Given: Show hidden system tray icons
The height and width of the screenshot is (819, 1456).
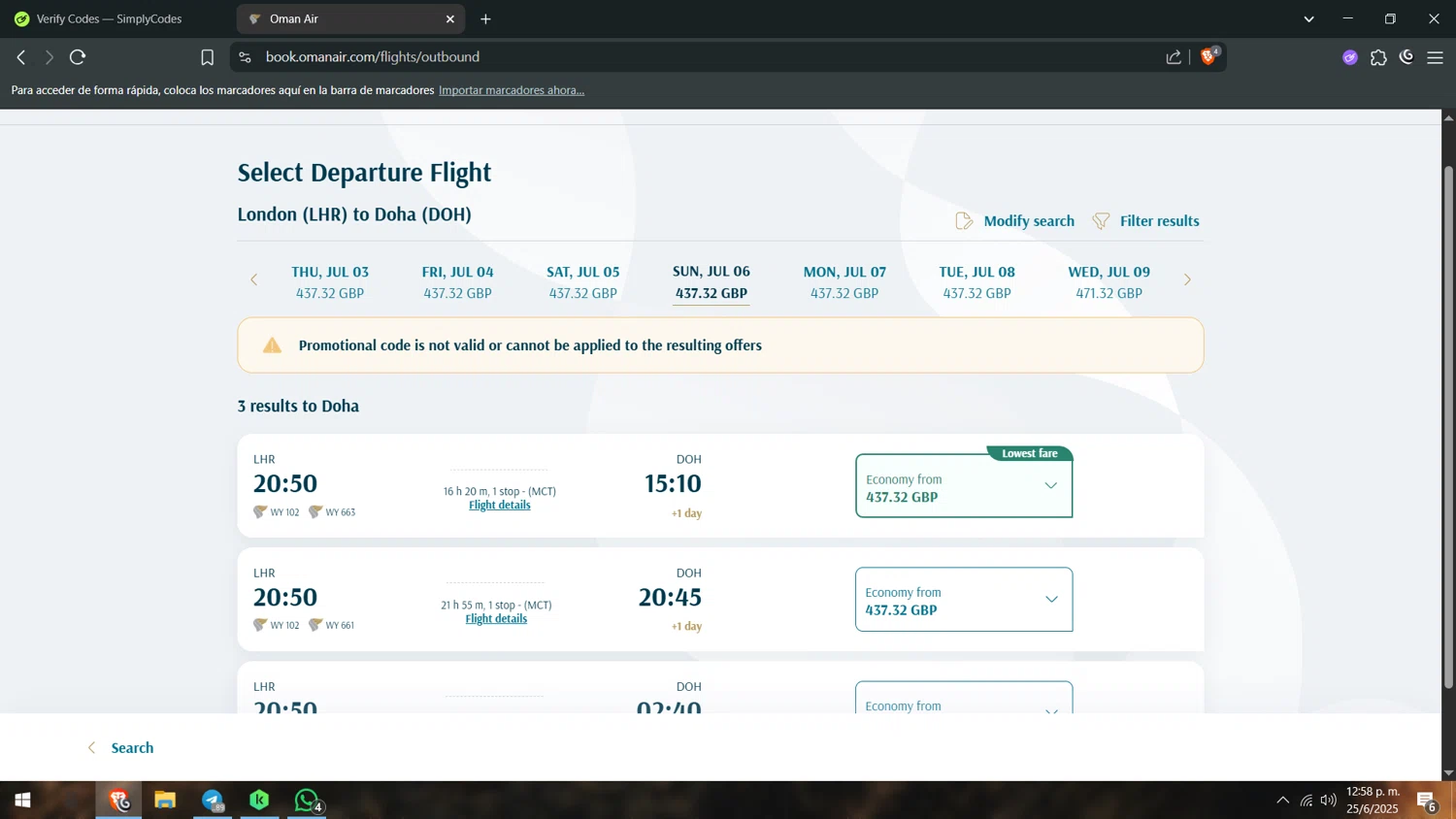Looking at the screenshot, I should 1282,801.
